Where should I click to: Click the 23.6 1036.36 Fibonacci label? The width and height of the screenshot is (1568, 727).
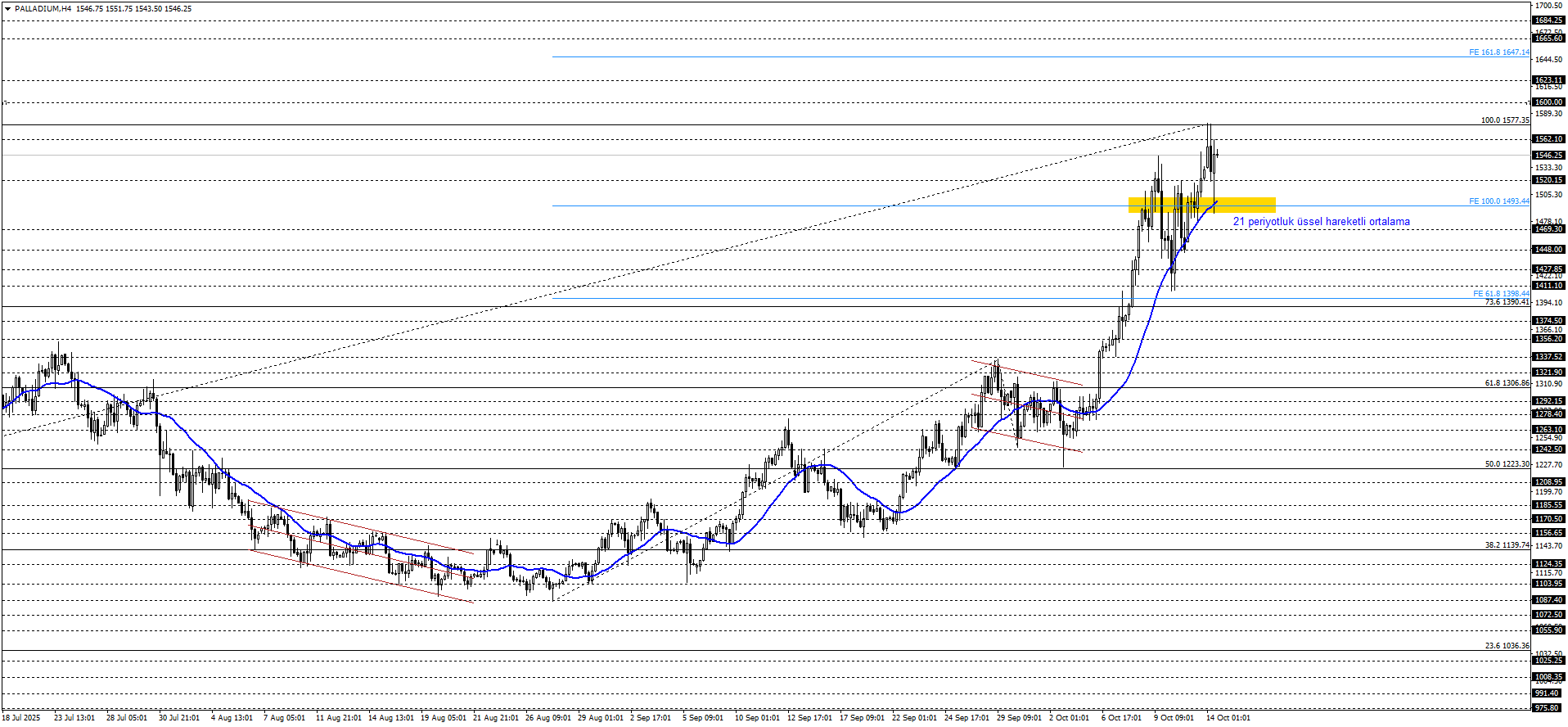tap(1506, 646)
